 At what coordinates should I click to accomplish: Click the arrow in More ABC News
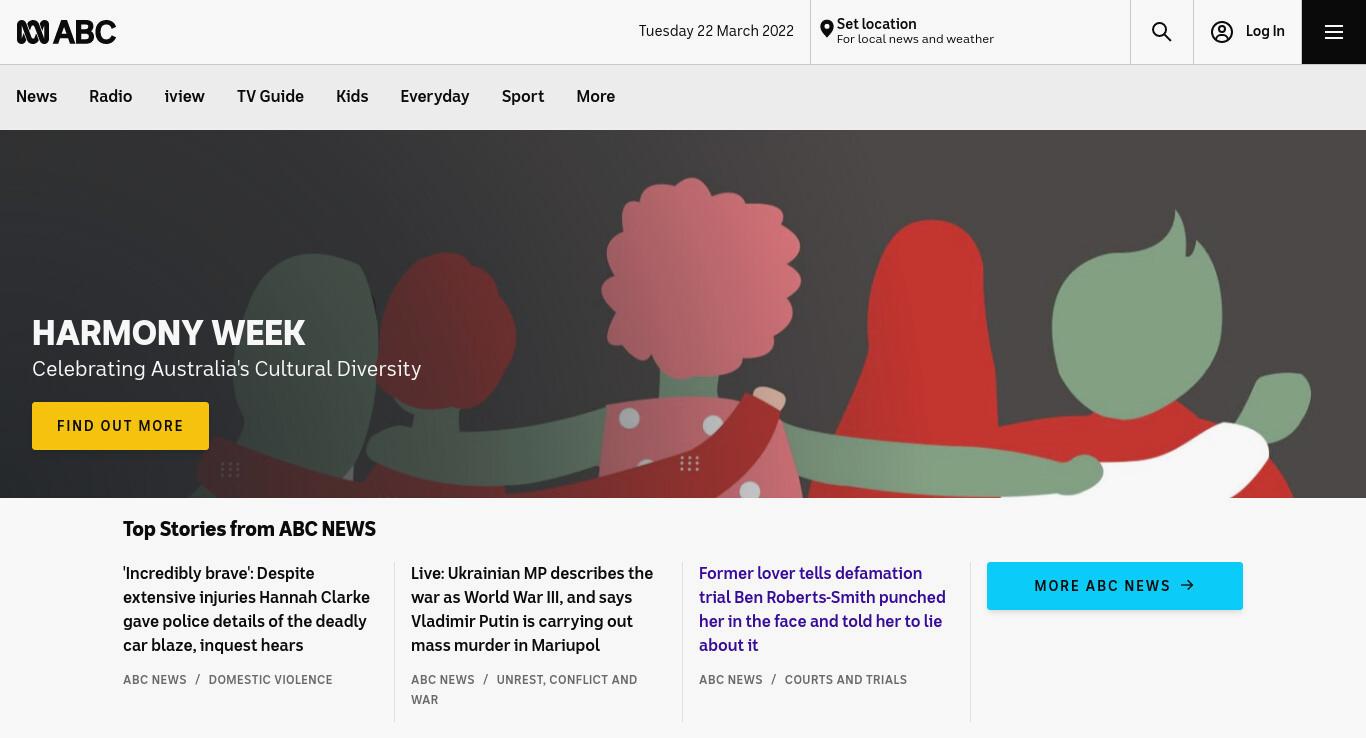click(1187, 585)
